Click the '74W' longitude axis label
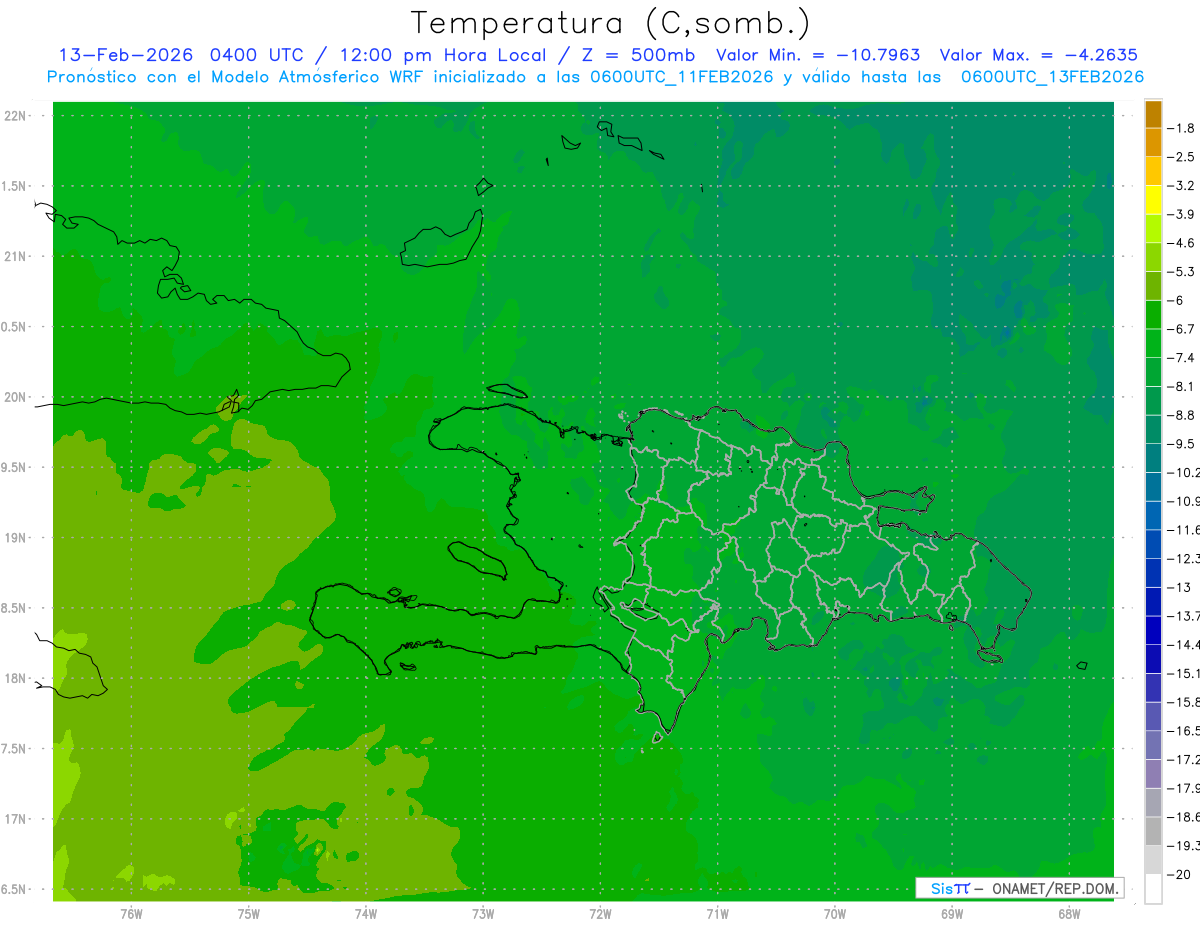1200x927 pixels. click(x=366, y=914)
